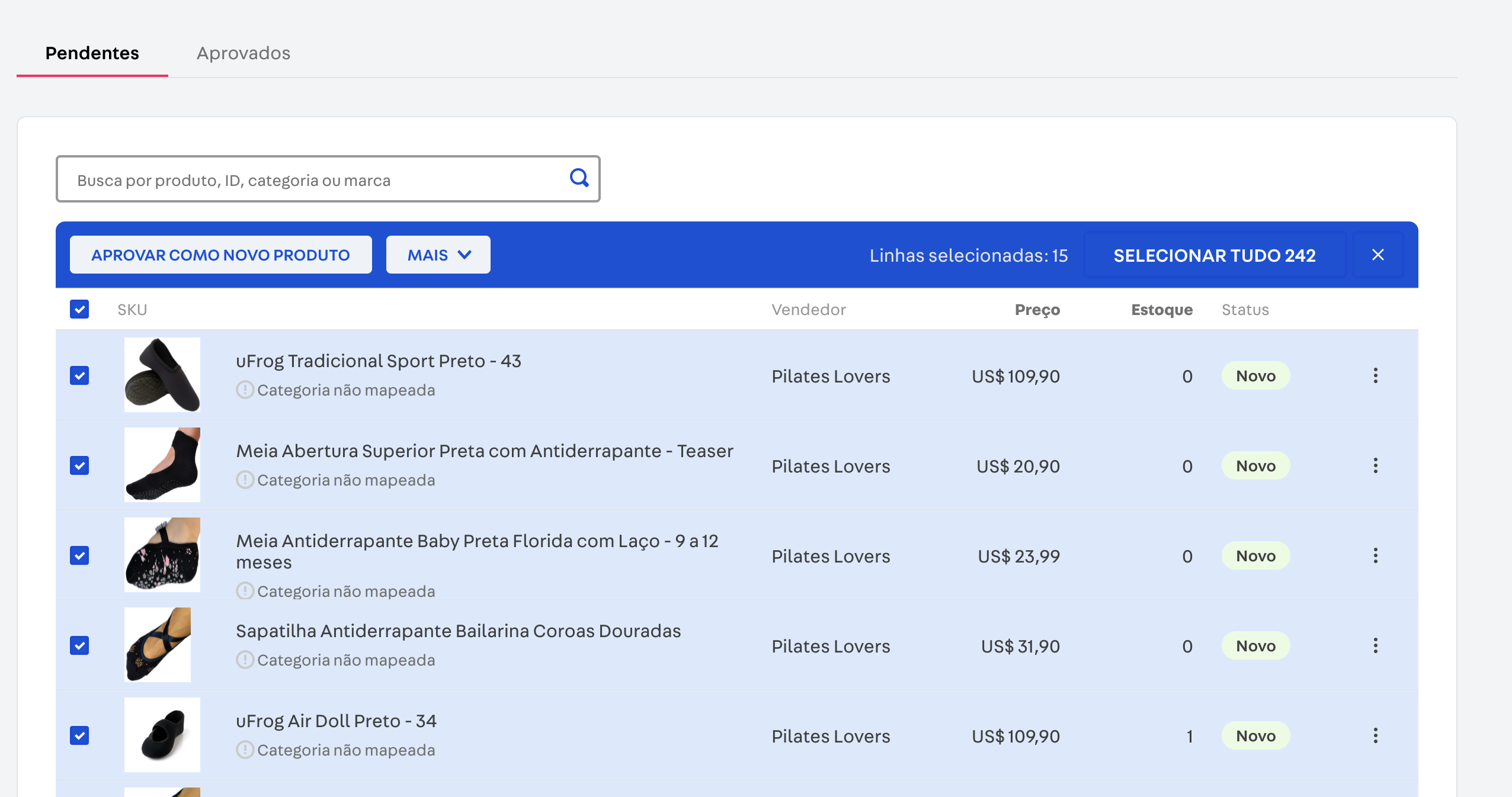Click the kebab menu on uFrog Air Doll row
This screenshot has width=1512, height=797.
(1376, 735)
